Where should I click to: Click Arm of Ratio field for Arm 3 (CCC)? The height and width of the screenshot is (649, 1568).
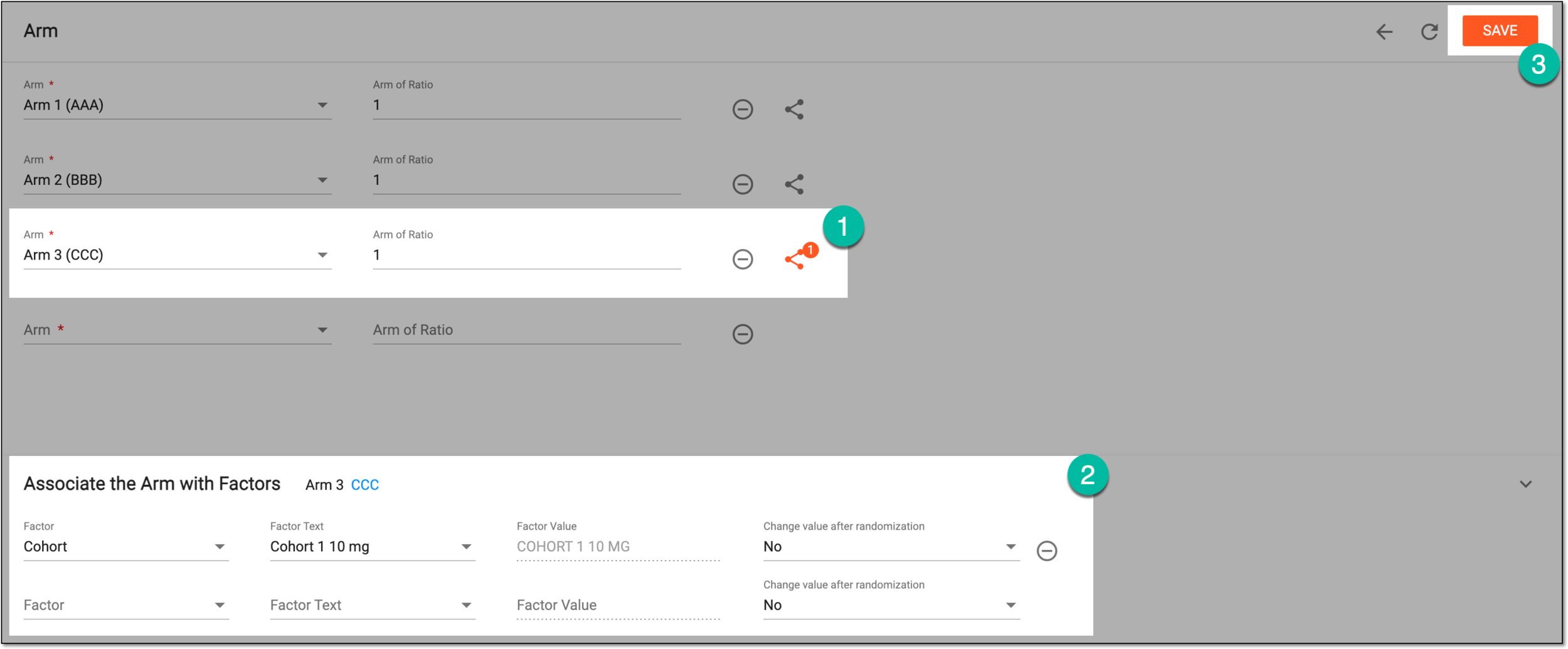tap(527, 255)
